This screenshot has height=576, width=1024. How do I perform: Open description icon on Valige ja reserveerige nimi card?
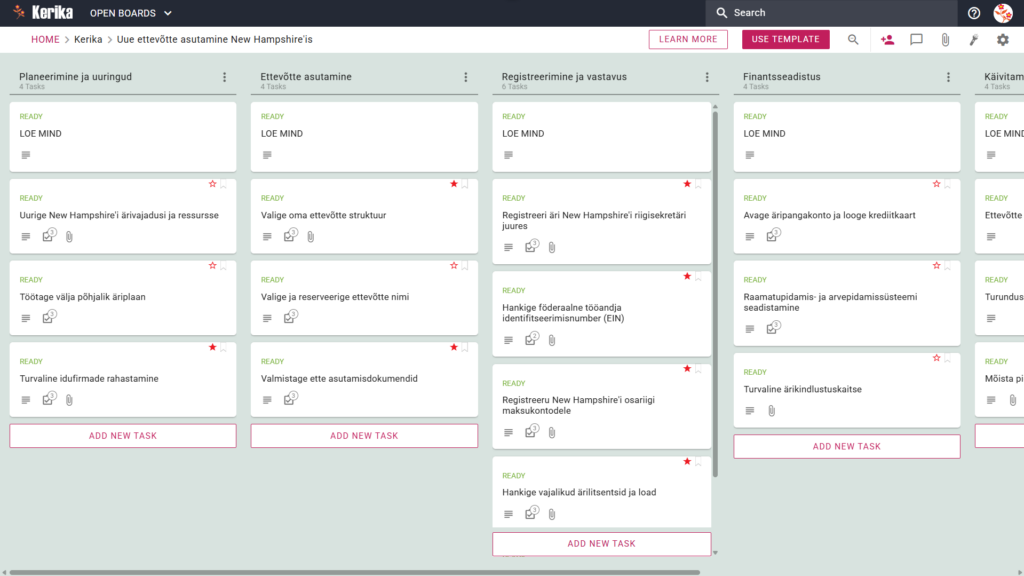point(267,319)
